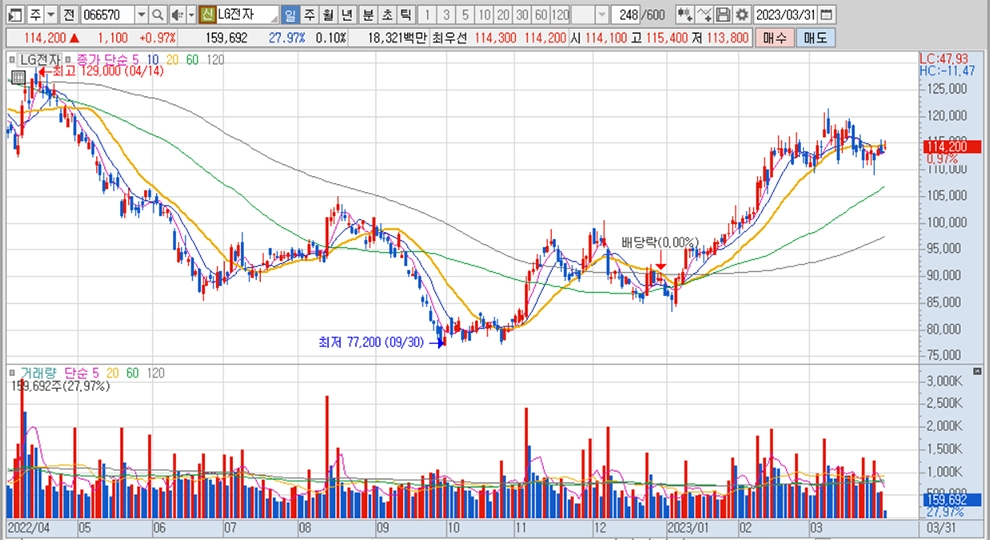Click the HC:-11.47 indicator text
The height and width of the screenshot is (540, 990).
[947, 71]
